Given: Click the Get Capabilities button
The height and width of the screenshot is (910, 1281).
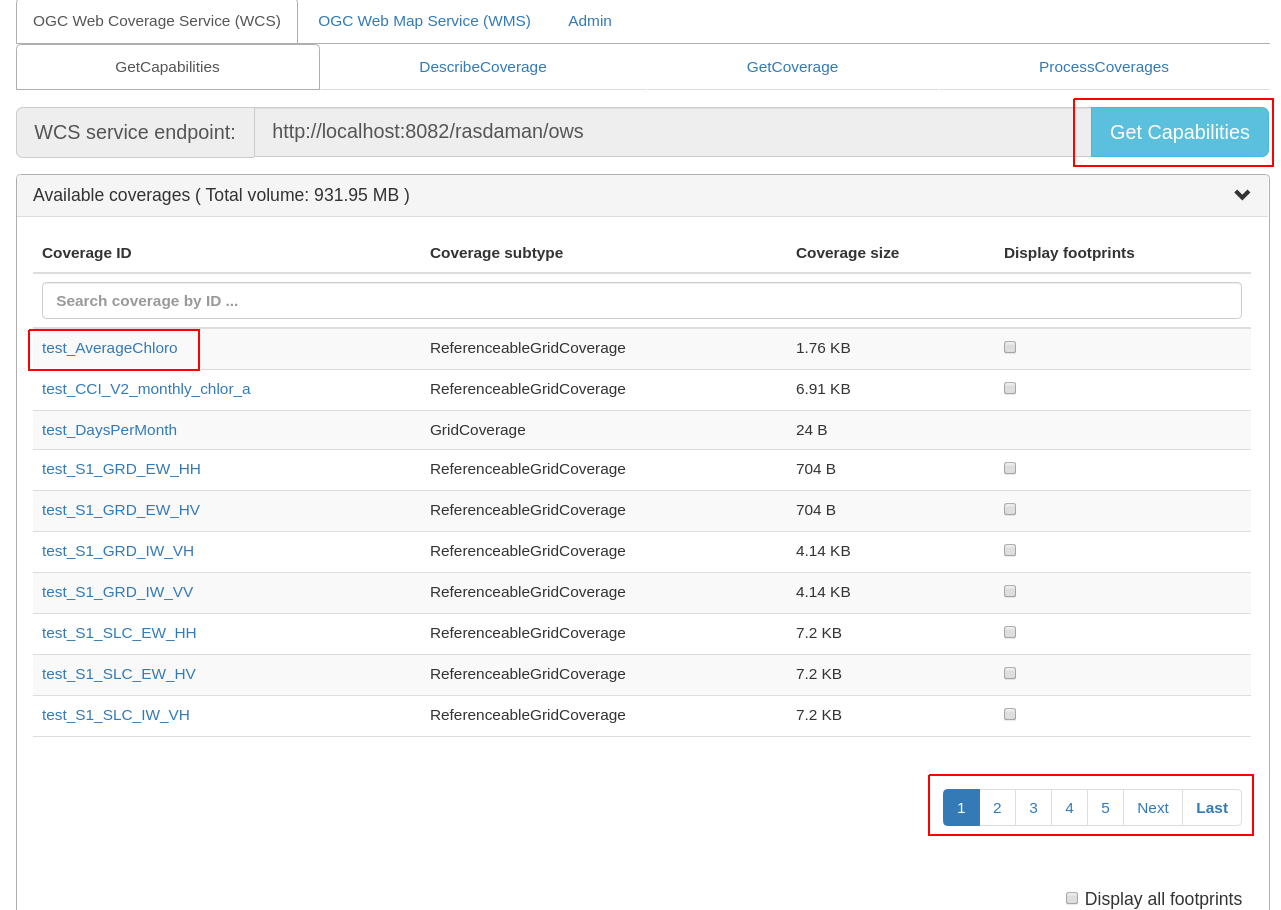Looking at the screenshot, I should 1179,131.
